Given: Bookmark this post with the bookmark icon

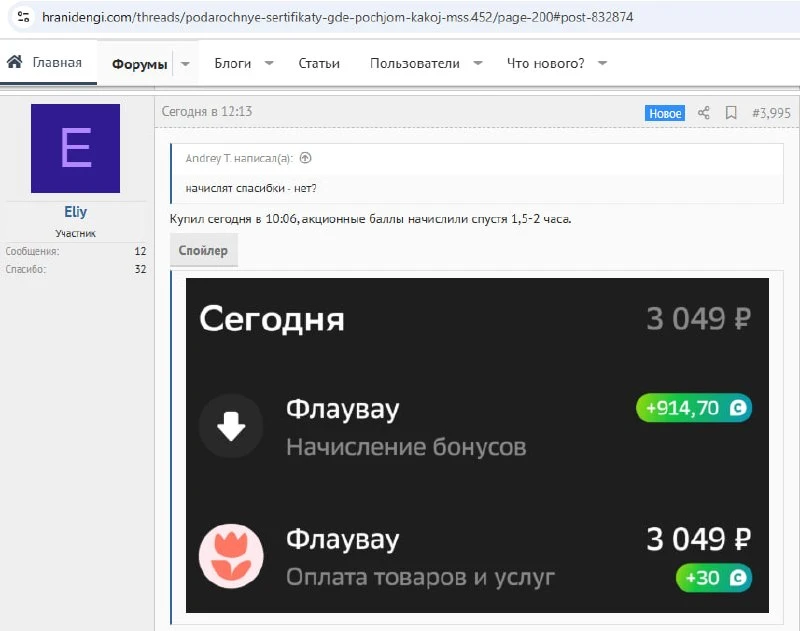Looking at the screenshot, I should [731, 113].
